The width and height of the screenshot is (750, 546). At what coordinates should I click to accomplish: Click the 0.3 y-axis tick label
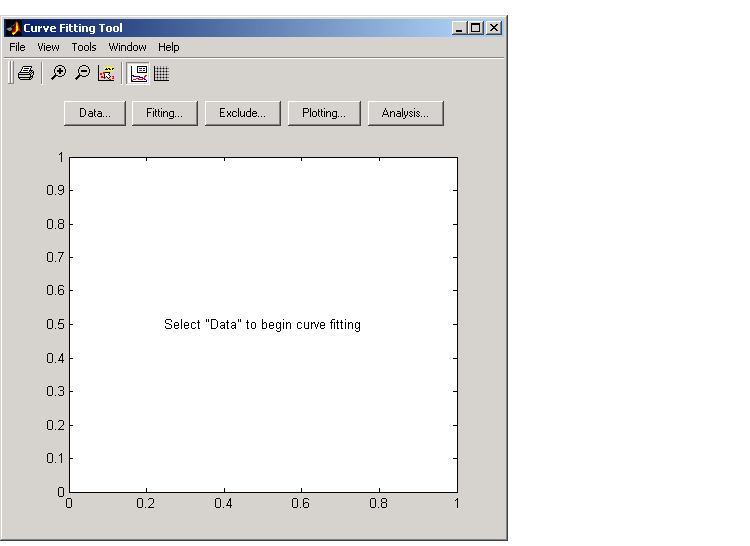pos(55,392)
